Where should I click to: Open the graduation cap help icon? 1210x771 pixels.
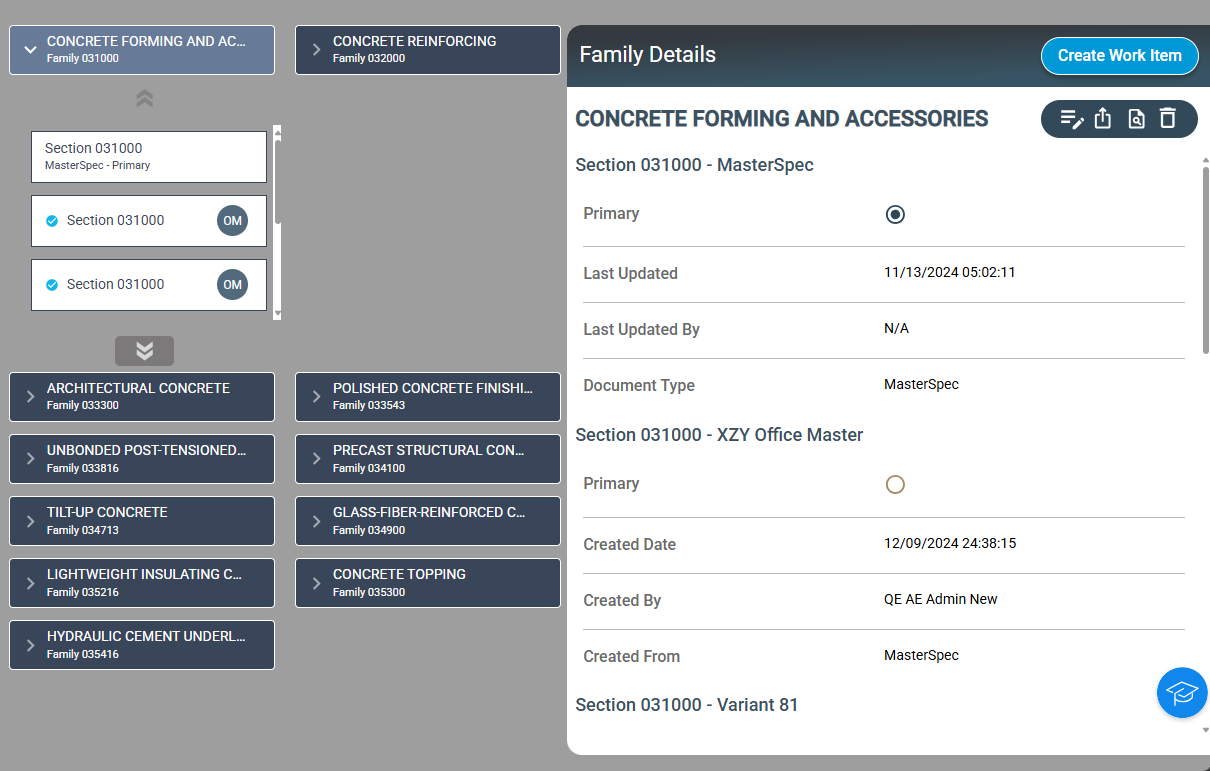1182,692
